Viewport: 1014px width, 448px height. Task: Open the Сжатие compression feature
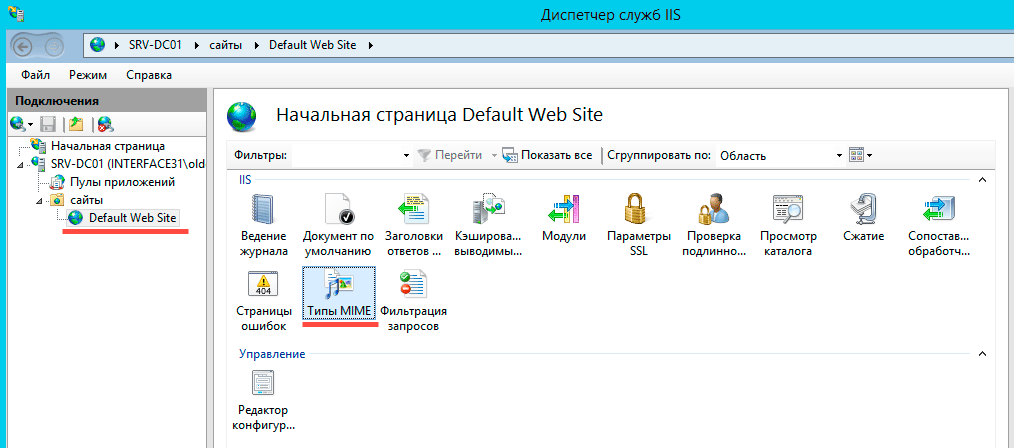(x=863, y=219)
